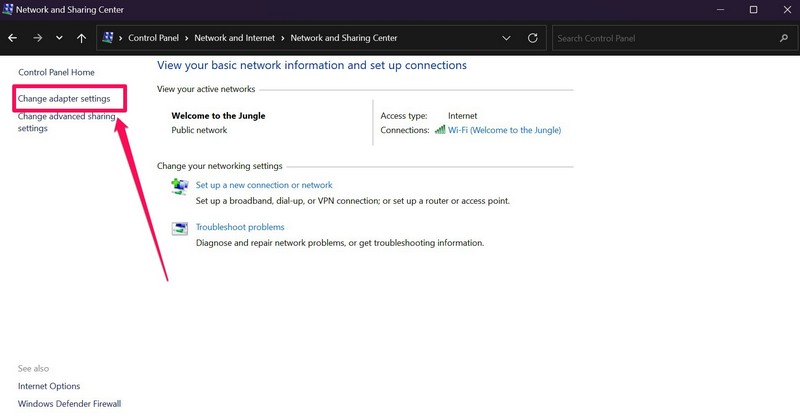Image resolution: width=800 pixels, height=418 pixels.
Task: Expand the address bar history dropdown
Action: click(x=507, y=38)
